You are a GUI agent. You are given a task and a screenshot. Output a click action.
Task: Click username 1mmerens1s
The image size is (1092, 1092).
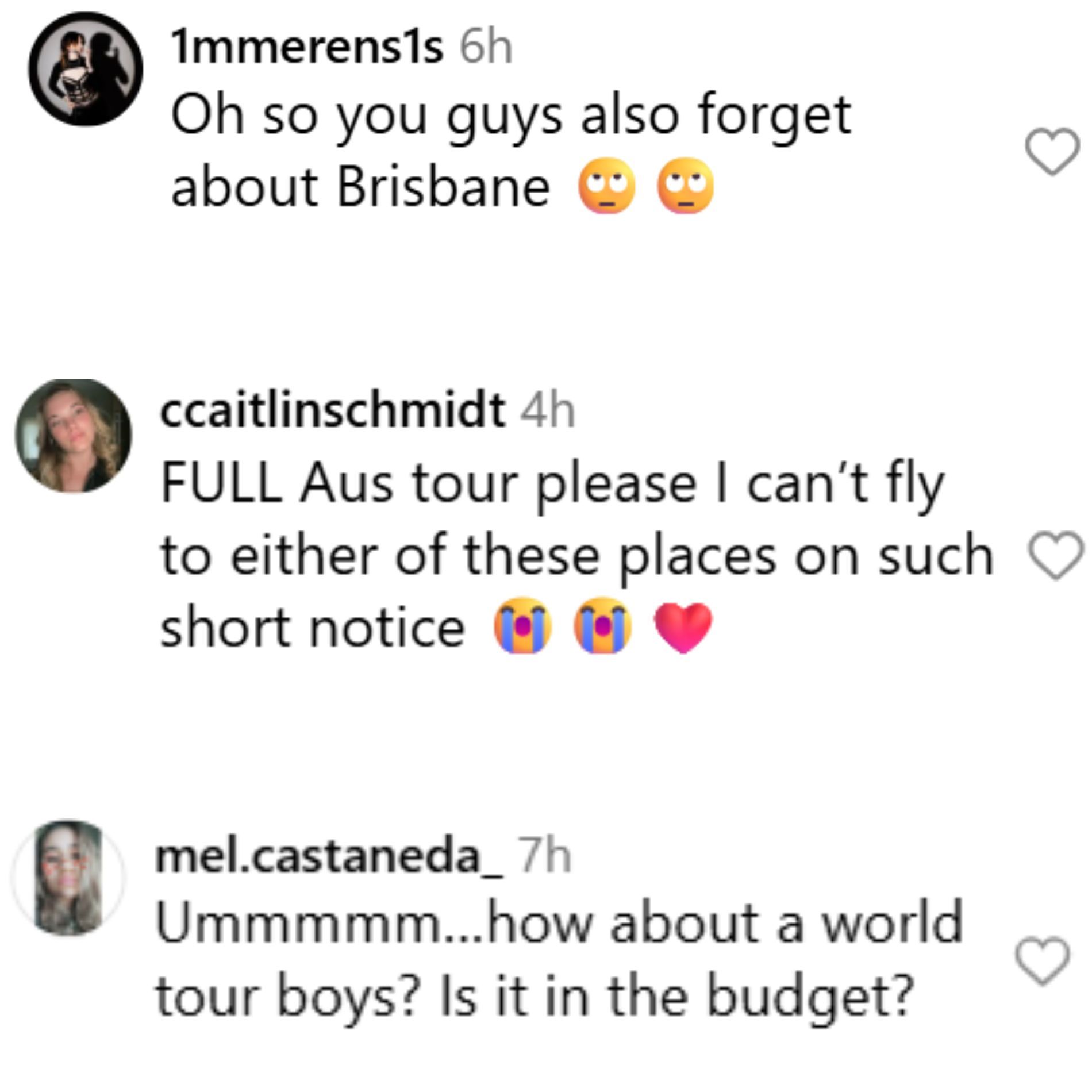(x=307, y=47)
